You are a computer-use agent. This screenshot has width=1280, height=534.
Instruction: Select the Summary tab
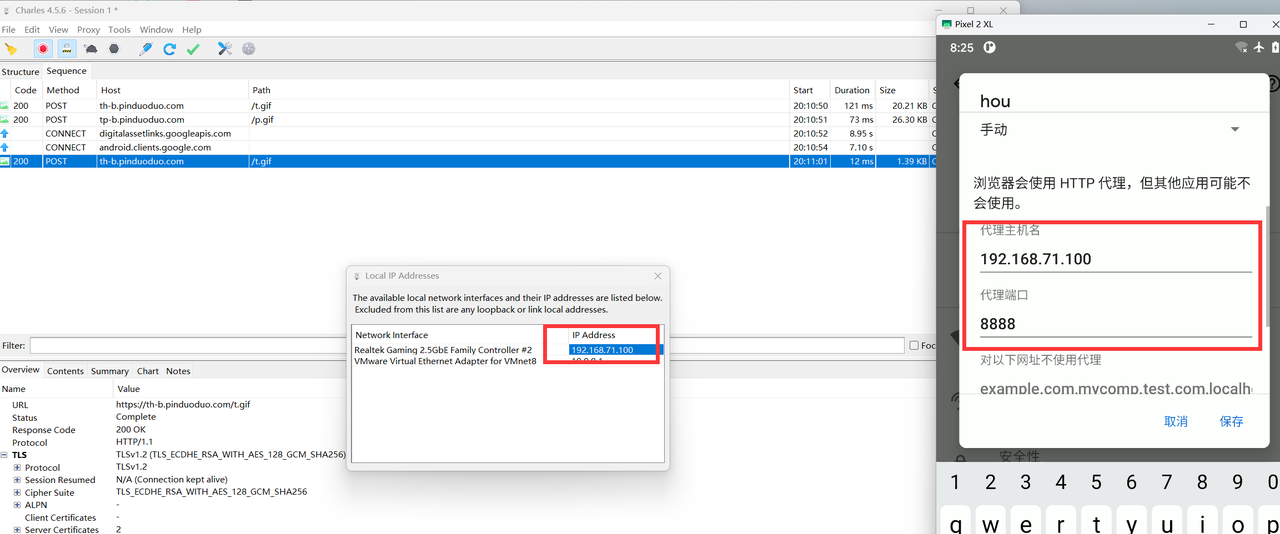[110, 371]
